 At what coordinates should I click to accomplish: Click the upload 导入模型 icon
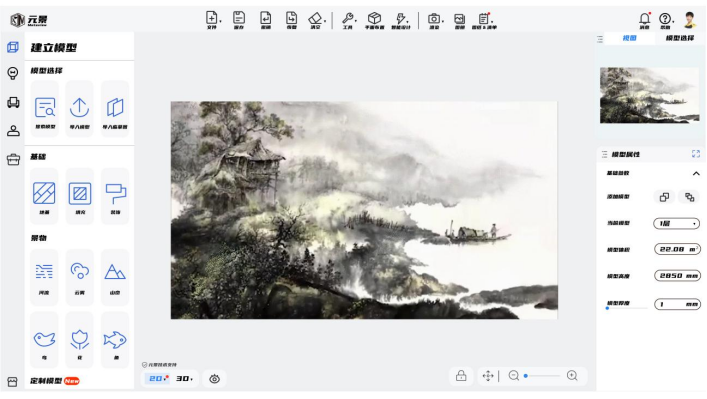pos(79,108)
